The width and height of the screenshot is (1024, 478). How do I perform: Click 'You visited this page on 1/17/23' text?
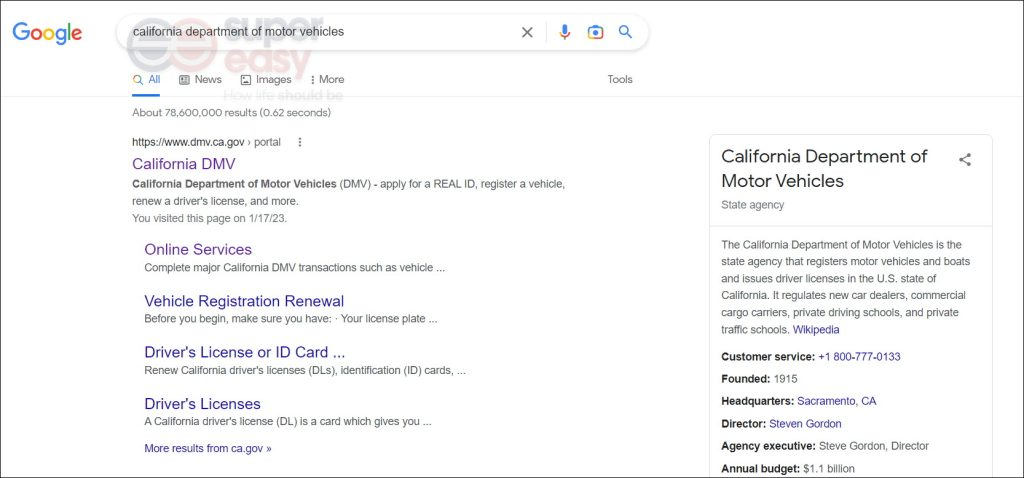pos(209,218)
